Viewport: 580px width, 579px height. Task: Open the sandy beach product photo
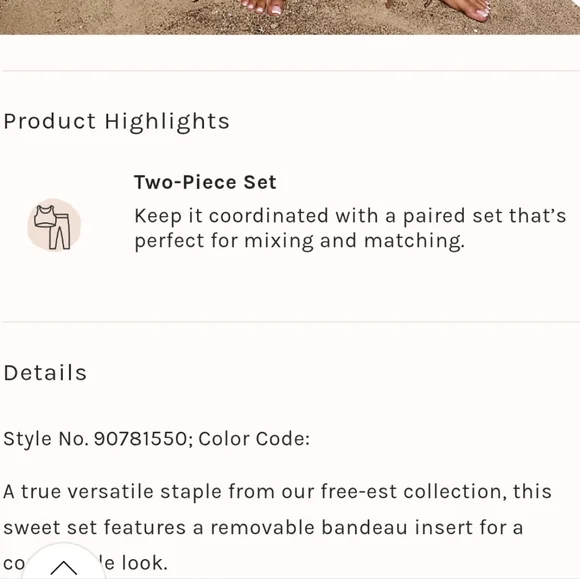[x=290, y=17]
